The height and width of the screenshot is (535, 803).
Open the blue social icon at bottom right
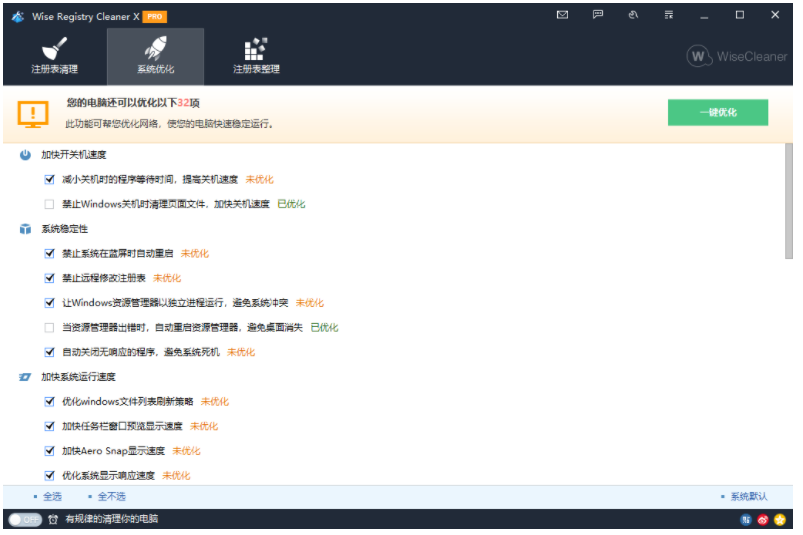click(x=746, y=520)
